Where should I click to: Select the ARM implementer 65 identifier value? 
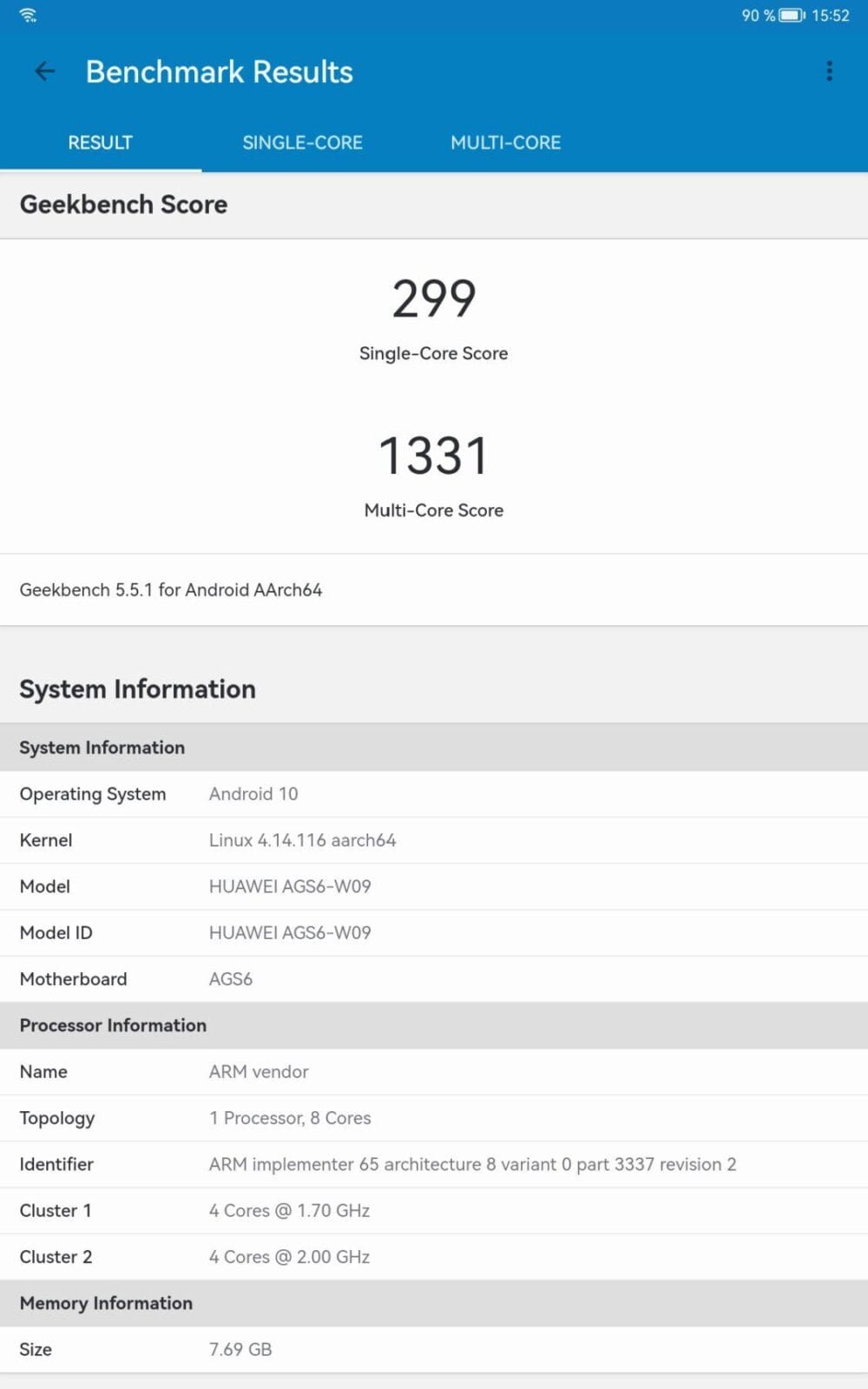[x=473, y=1164]
